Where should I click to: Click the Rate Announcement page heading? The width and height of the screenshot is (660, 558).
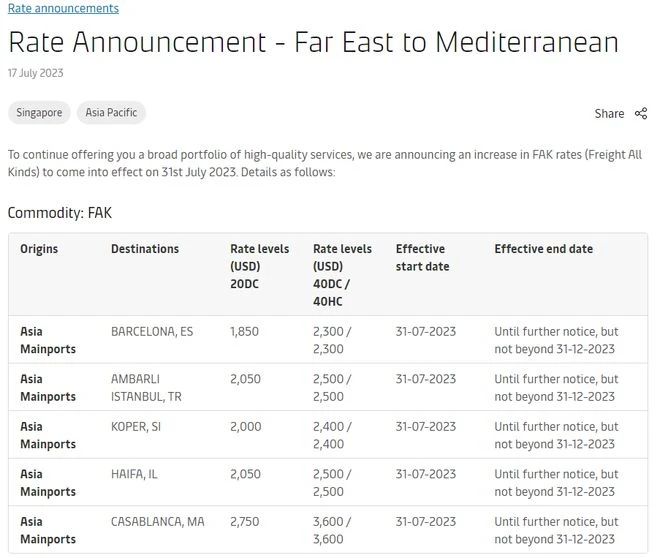[x=313, y=42]
